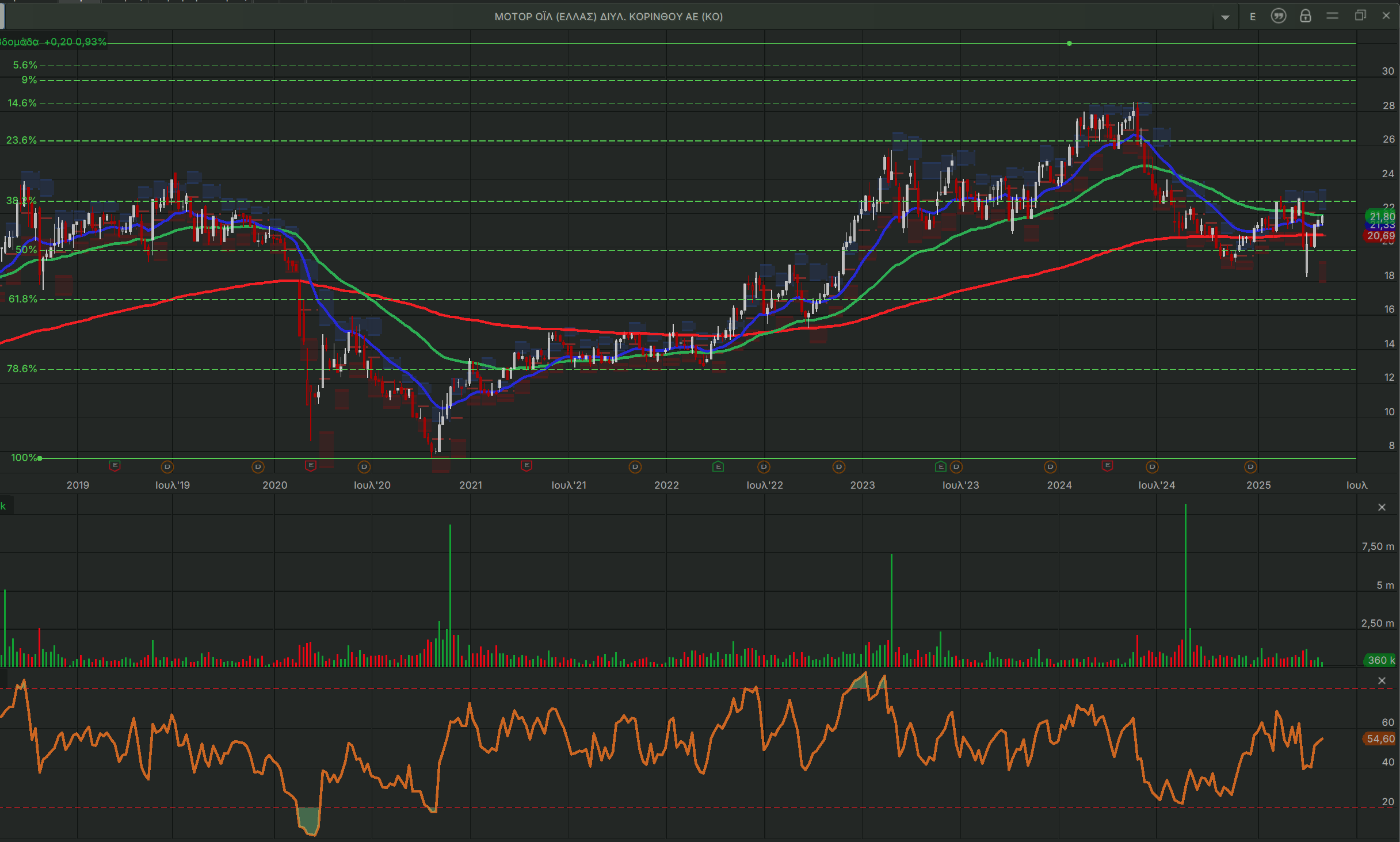Select the green 21,80 price tag on axis

tap(1381, 217)
